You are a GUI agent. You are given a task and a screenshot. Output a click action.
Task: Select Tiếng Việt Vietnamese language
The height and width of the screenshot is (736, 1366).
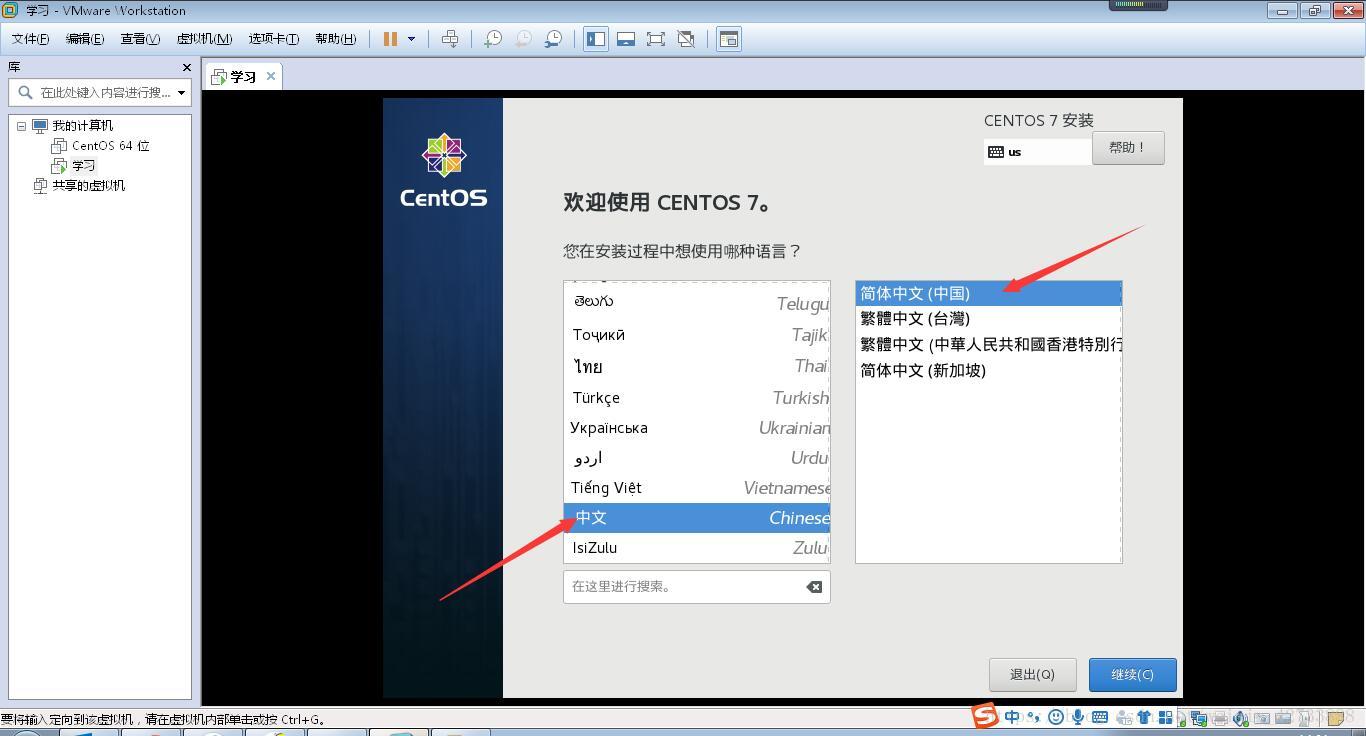(697, 488)
